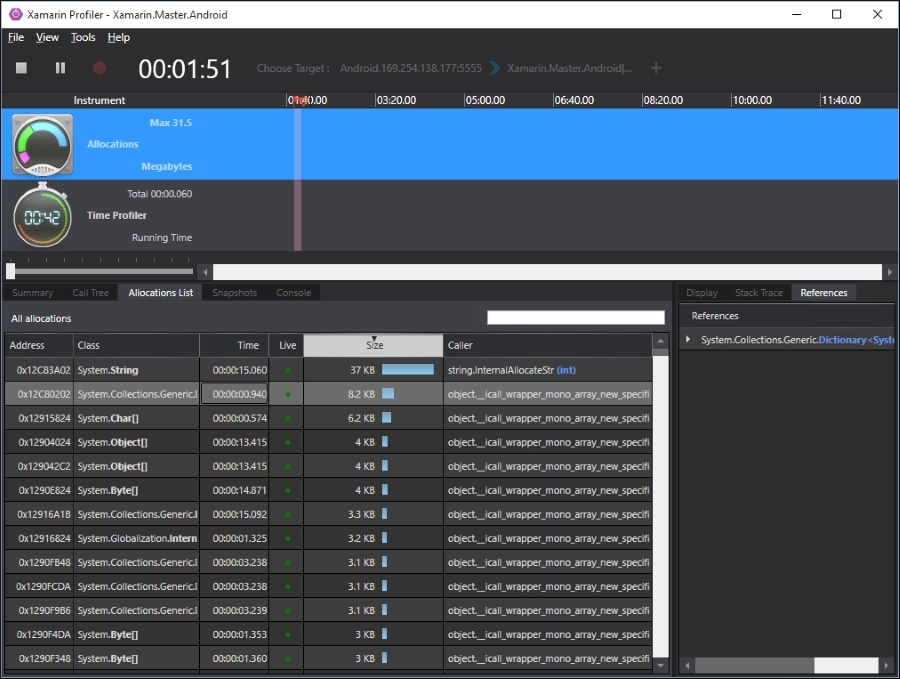Switch to the Summary tab
This screenshot has height=679, width=900.
(32, 293)
